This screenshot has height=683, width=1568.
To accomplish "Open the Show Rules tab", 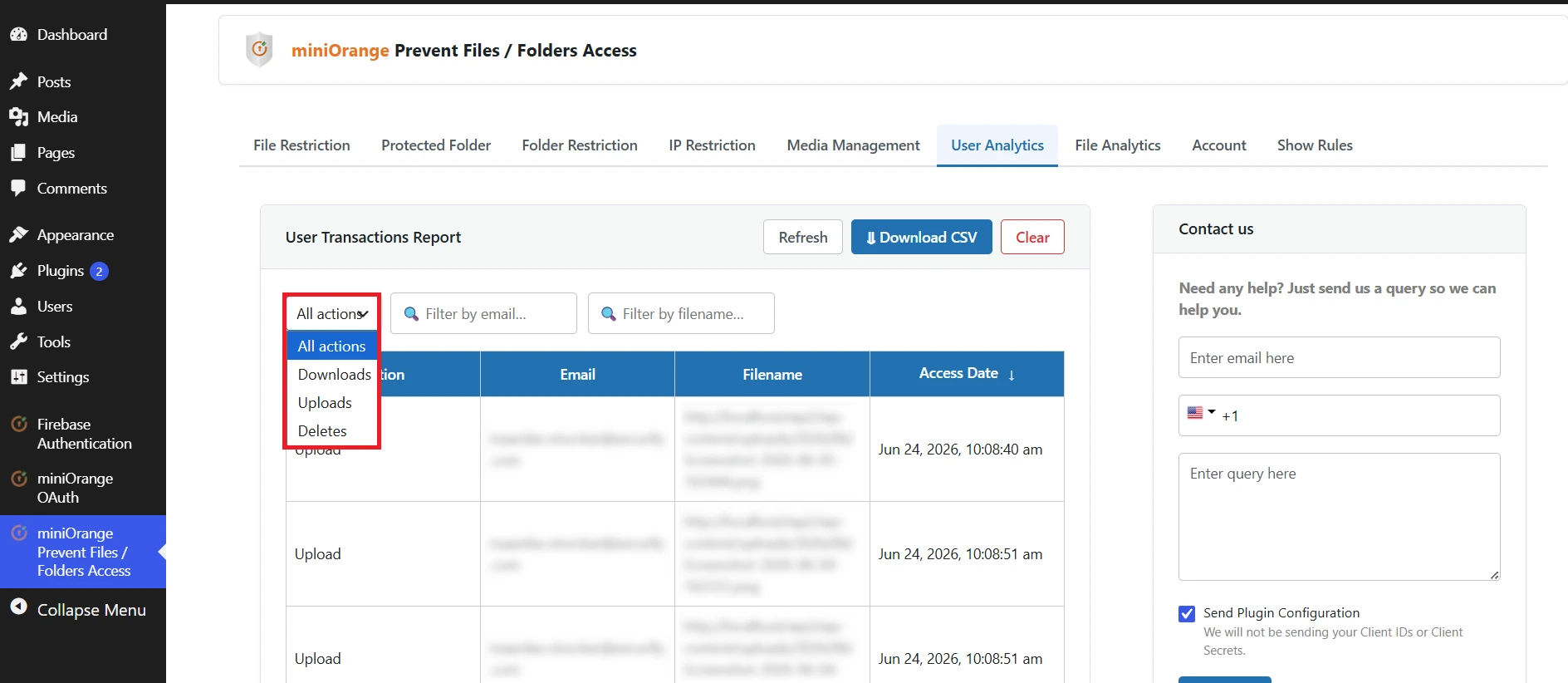I will pos(1315,145).
